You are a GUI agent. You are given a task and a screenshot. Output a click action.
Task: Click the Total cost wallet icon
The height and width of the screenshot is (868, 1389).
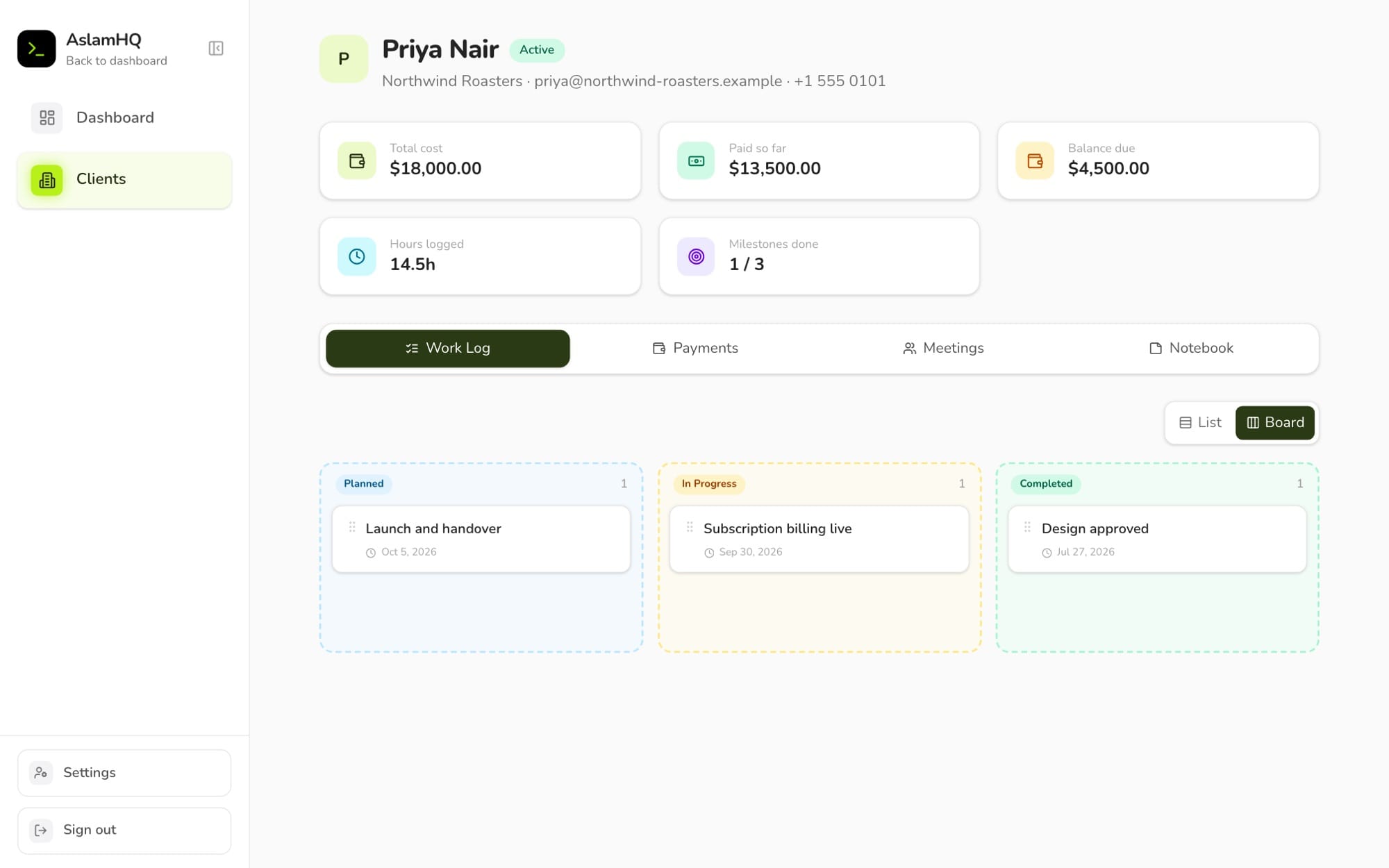click(x=357, y=161)
